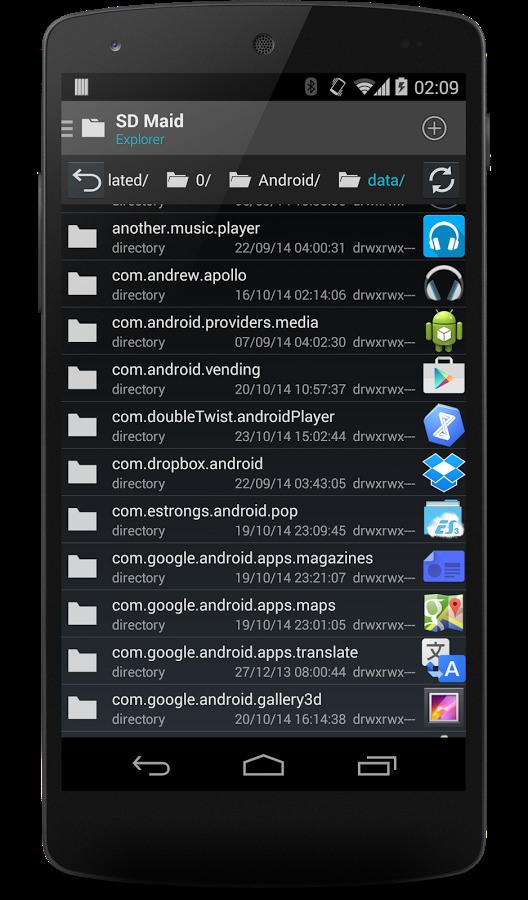The image size is (528, 900).
Task: Tap timestamp 20/10/14 16:14:38
Action: point(290,719)
